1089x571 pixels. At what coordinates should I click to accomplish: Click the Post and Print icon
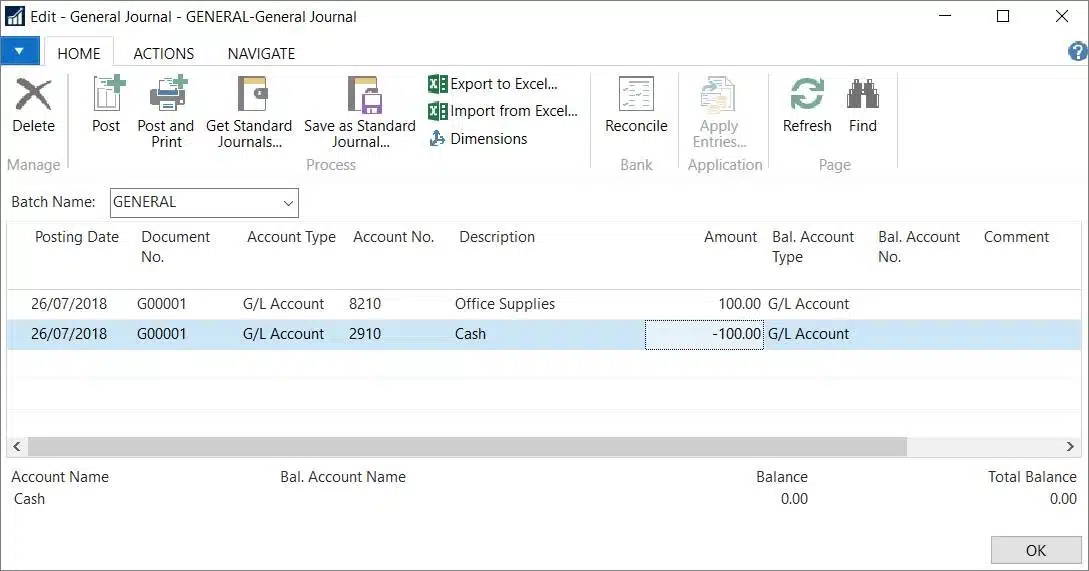[166, 97]
